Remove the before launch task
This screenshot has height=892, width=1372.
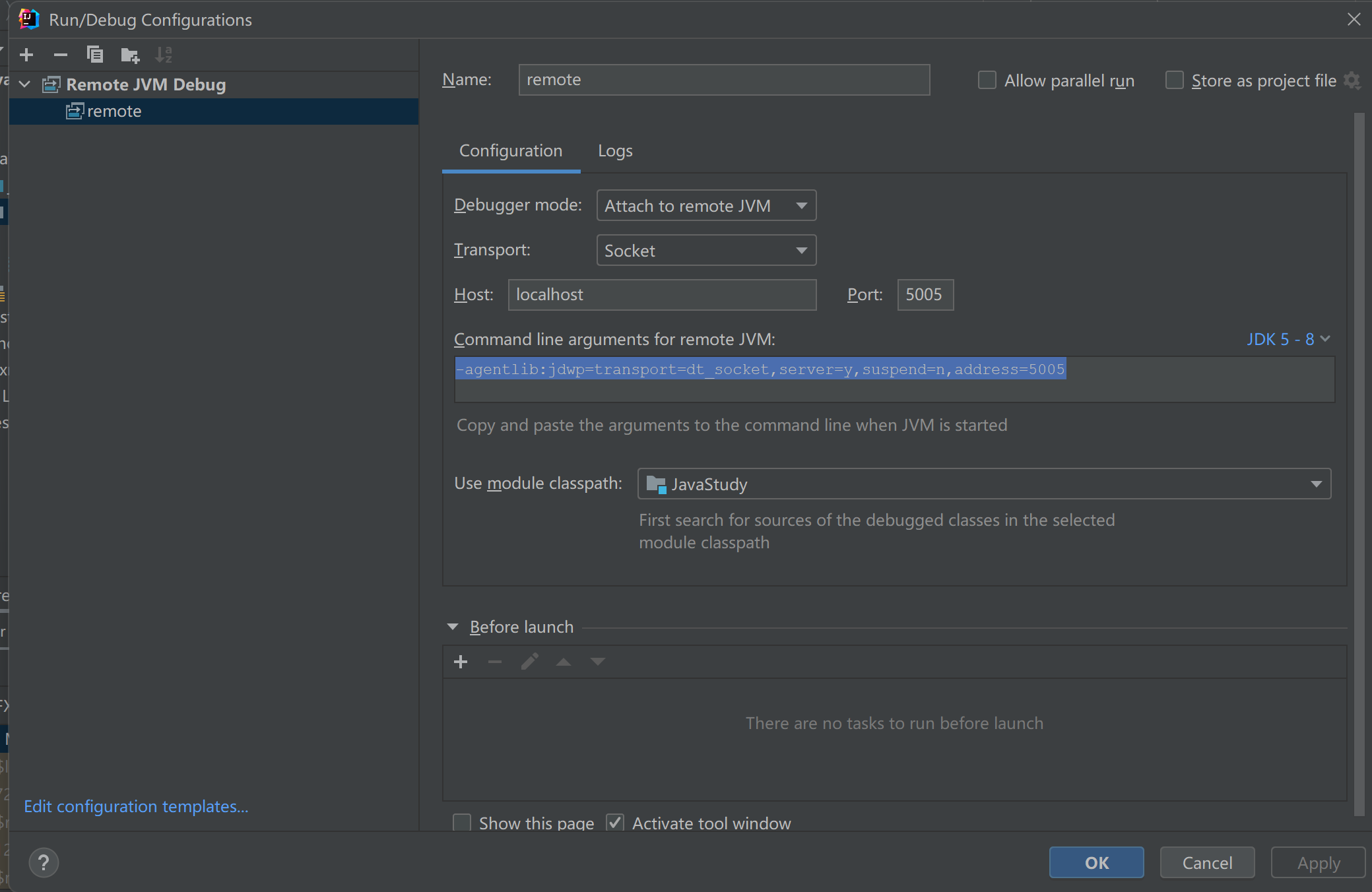[495, 662]
